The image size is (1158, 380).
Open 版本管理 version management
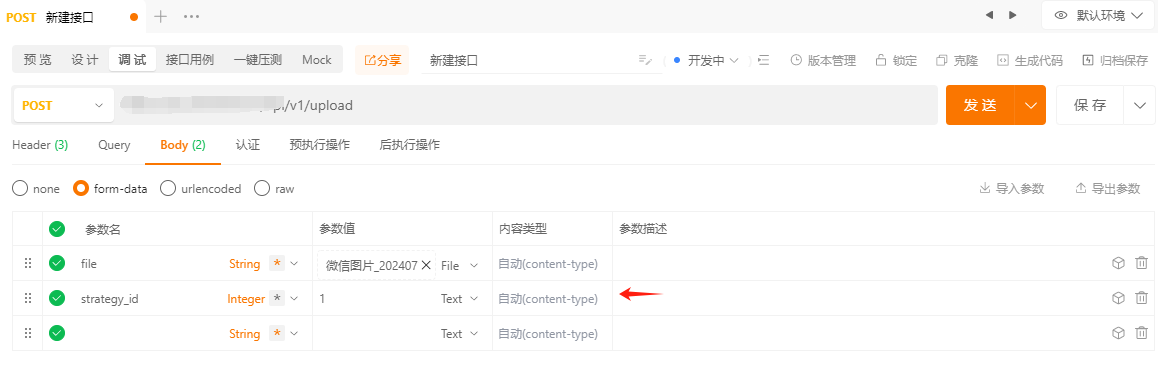coord(823,61)
